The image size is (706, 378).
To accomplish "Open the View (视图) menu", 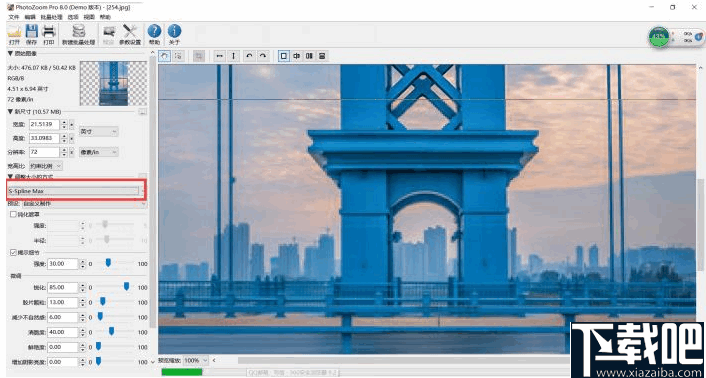I will (89, 17).
